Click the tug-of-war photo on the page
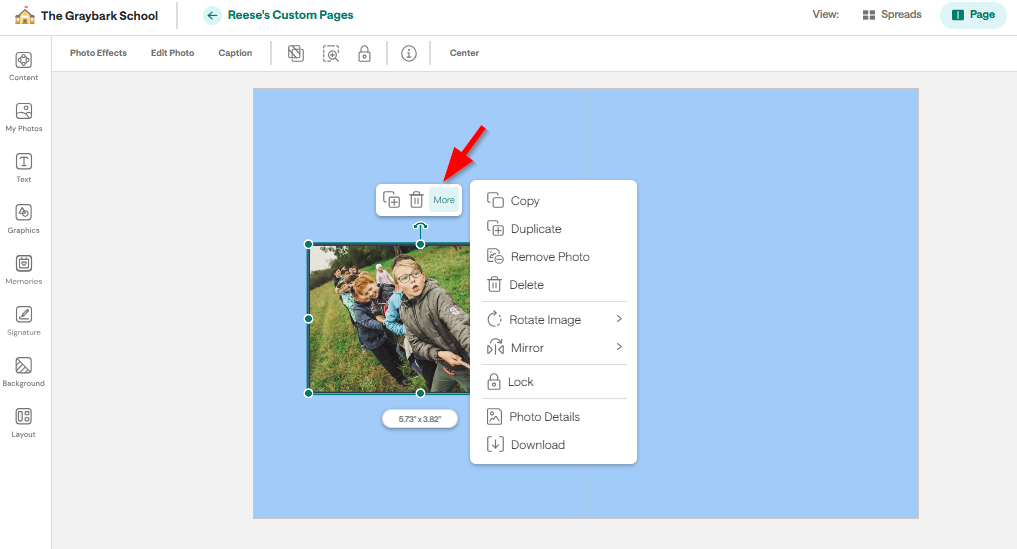 389,319
